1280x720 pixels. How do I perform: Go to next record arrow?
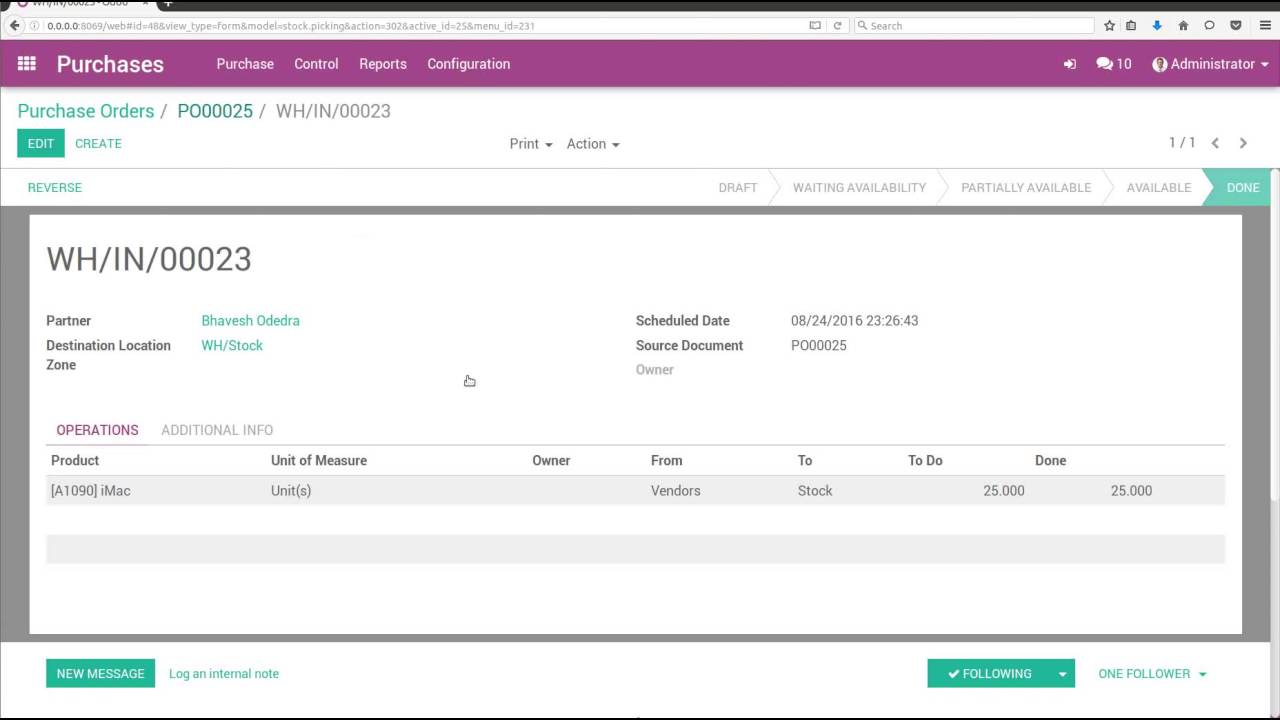point(1243,143)
